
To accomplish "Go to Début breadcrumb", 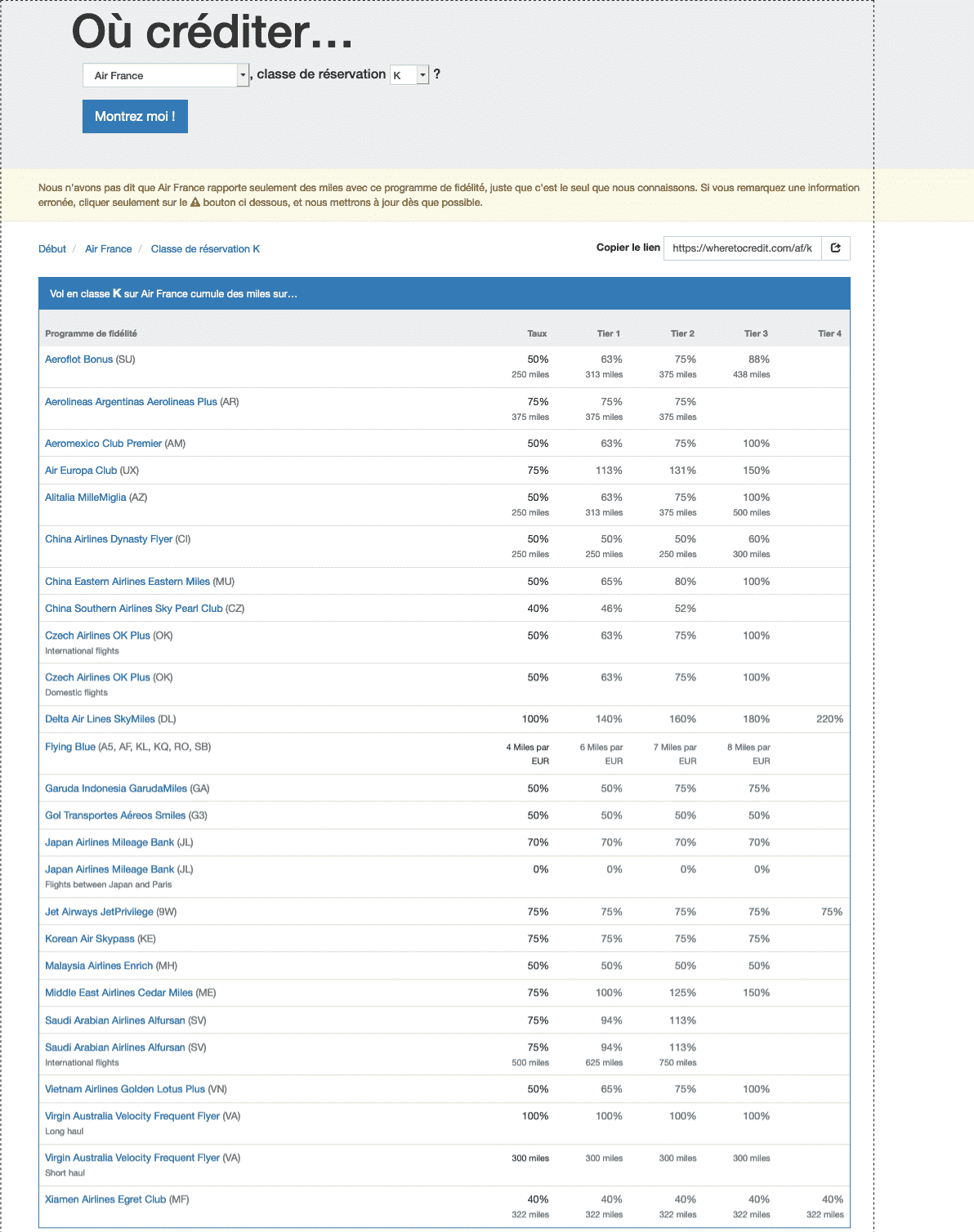I will pos(52,249).
